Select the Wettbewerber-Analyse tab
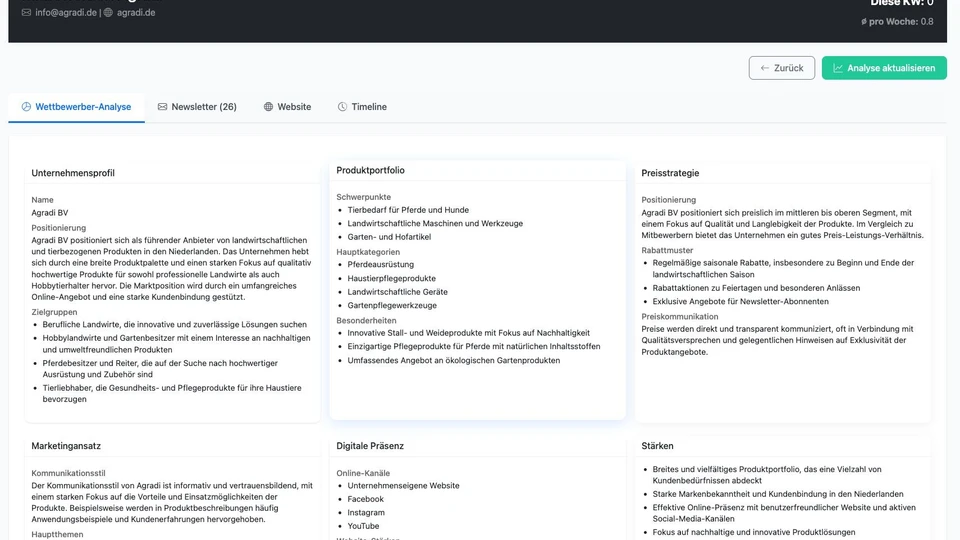 pyautogui.click(x=83, y=107)
